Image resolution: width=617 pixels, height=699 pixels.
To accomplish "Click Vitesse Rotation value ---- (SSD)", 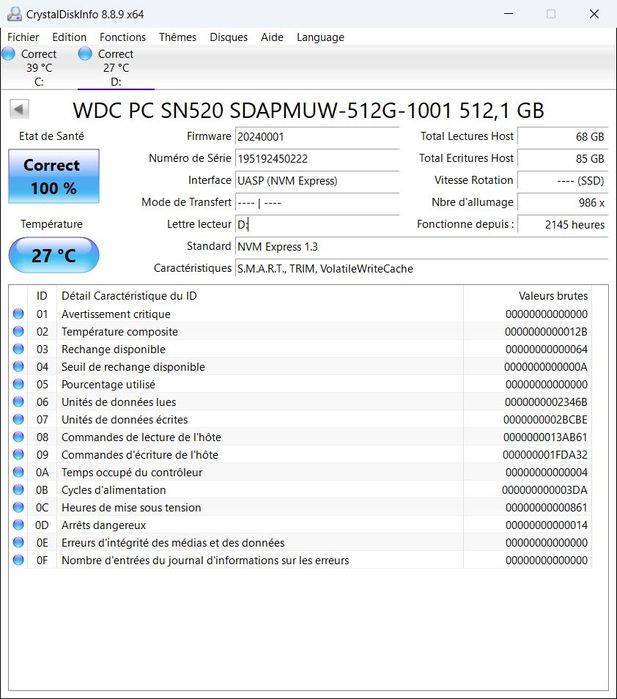I will pyautogui.click(x=562, y=181).
